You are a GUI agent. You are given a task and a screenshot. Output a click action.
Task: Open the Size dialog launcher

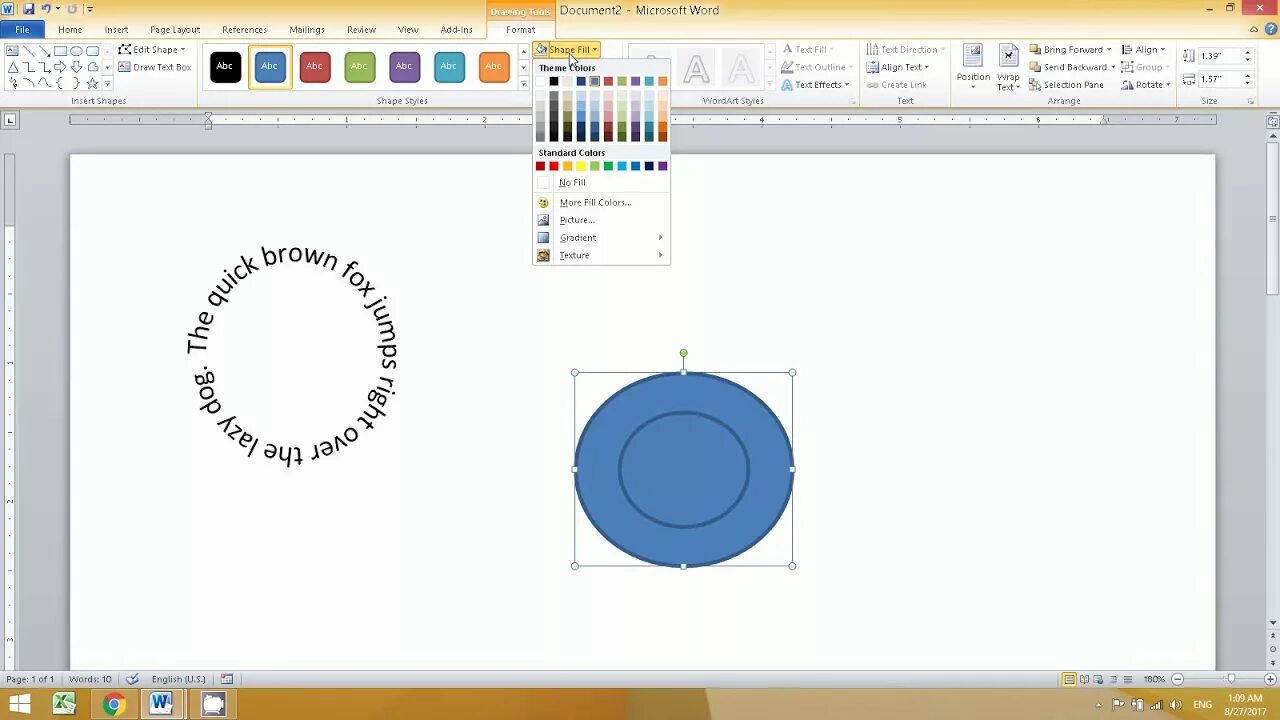pos(1250,101)
